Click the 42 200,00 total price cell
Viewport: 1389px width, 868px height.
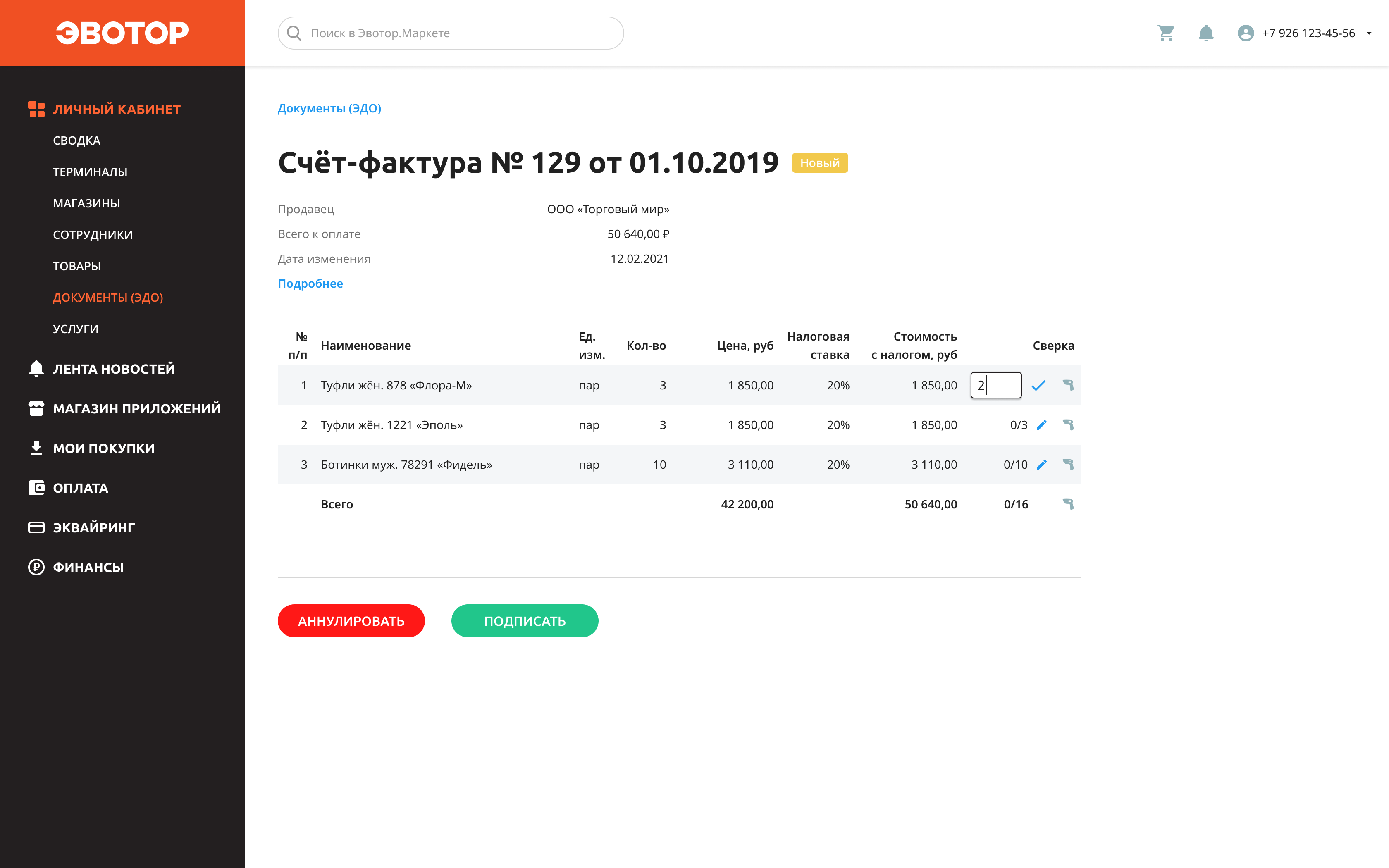747,504
